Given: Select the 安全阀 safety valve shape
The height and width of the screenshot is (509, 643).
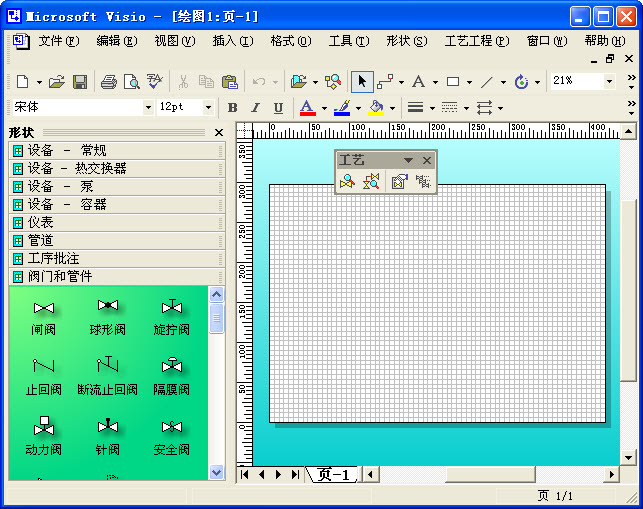Looking at the screenshot, I should click(x=172, y=437).
